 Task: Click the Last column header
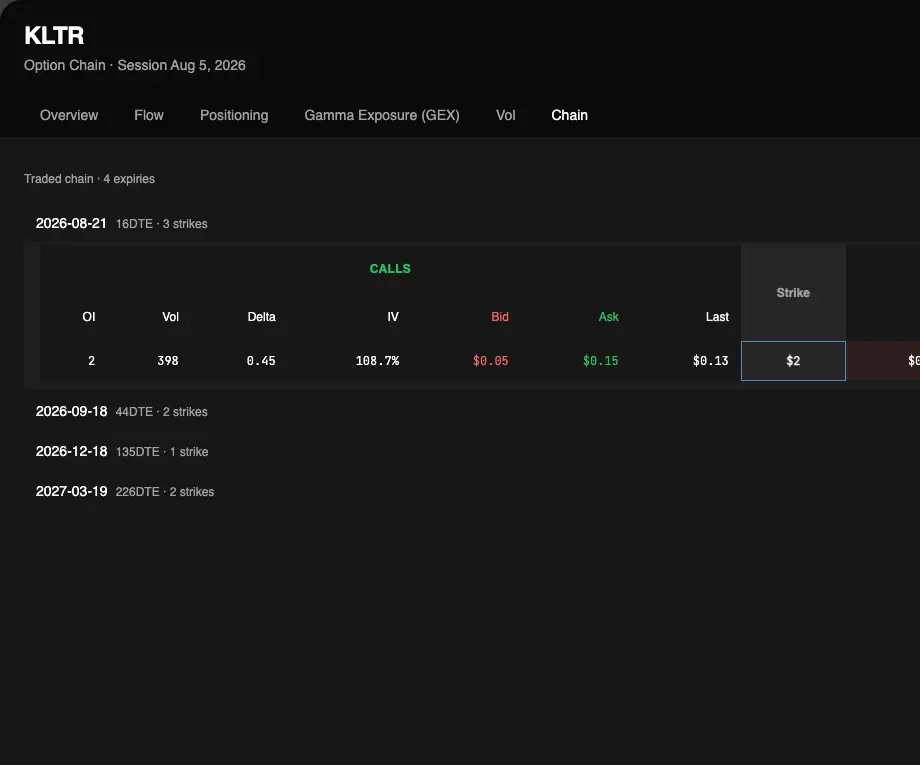click(717, 317)
